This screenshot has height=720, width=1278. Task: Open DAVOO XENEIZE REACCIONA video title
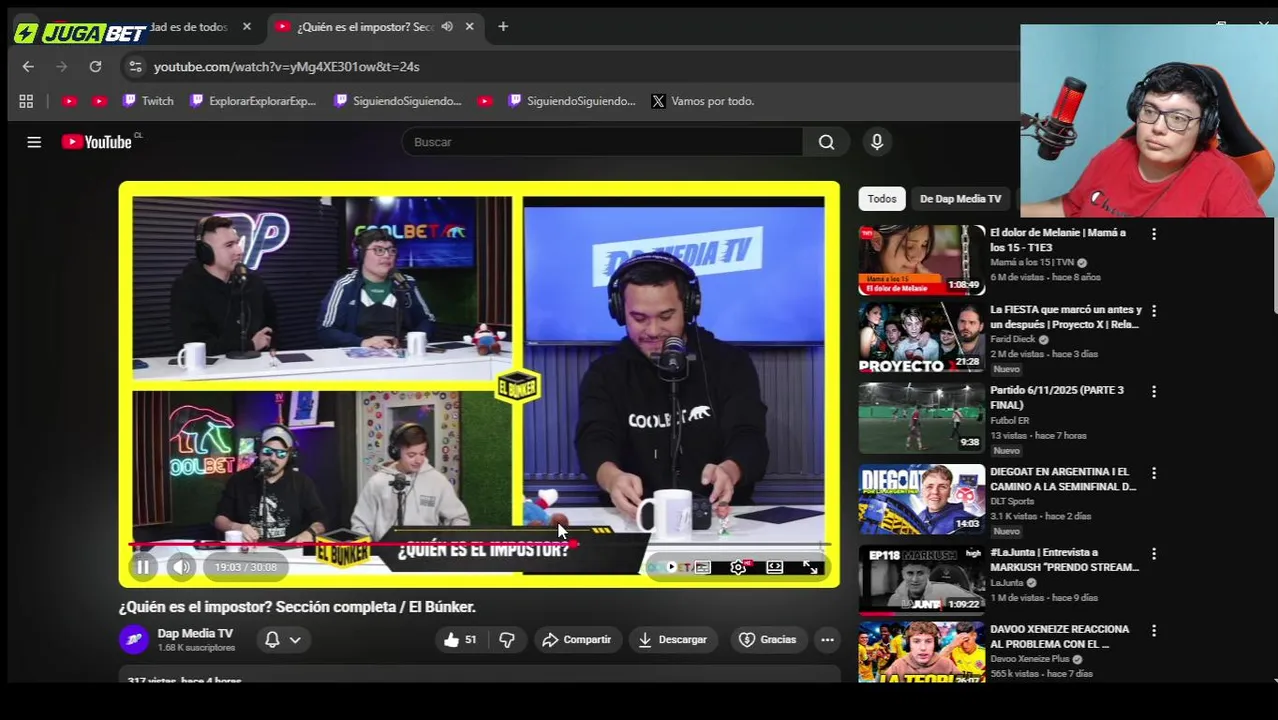point(1059,636)
